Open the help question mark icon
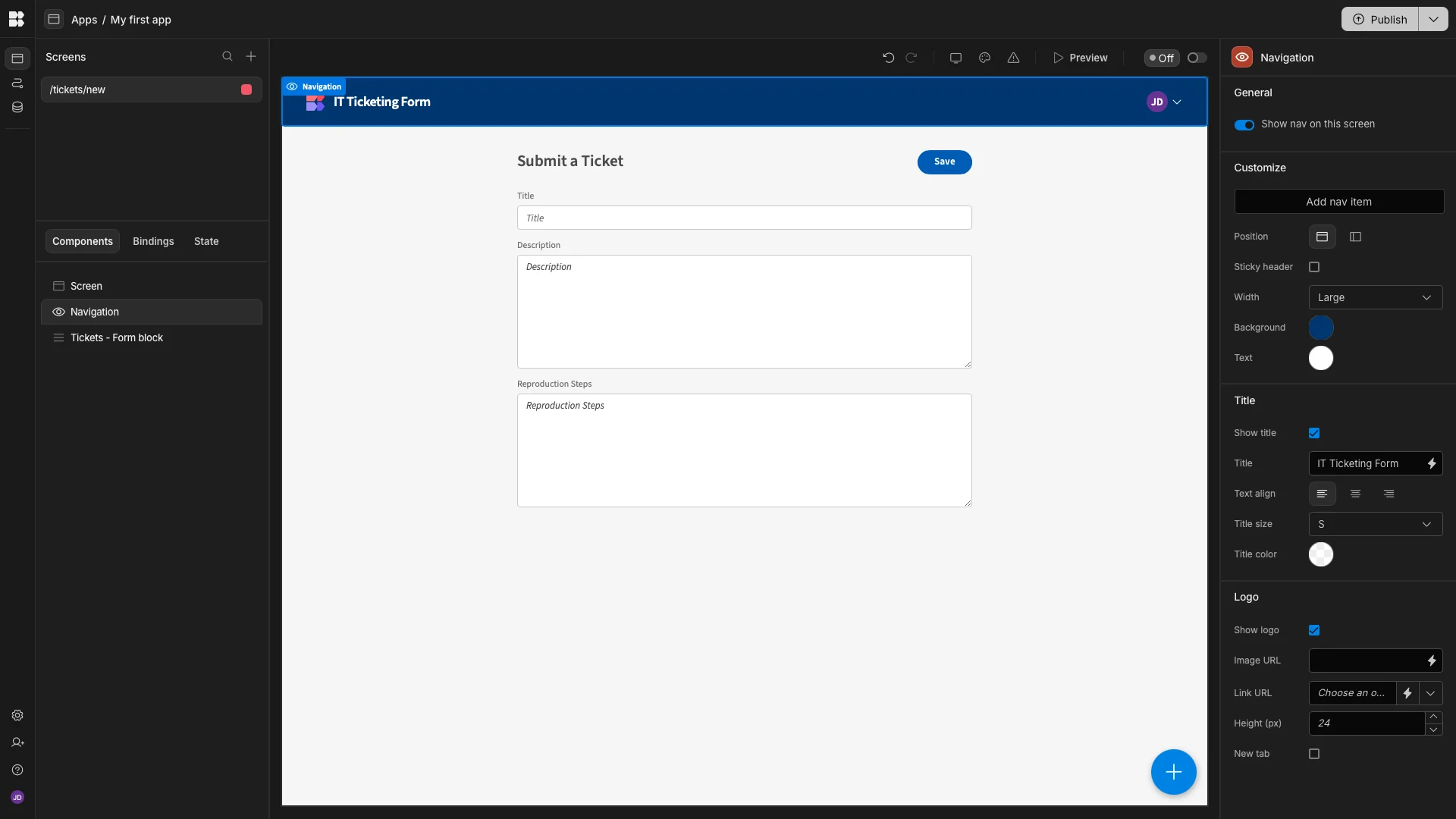This screenshot has width=1456, height=819. (17, 770)
